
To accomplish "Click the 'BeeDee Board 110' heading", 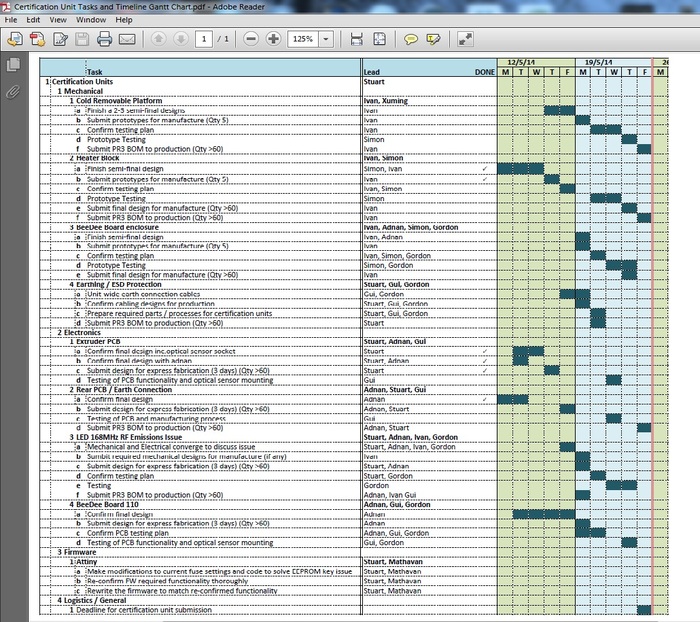I will tap(107, 505).
